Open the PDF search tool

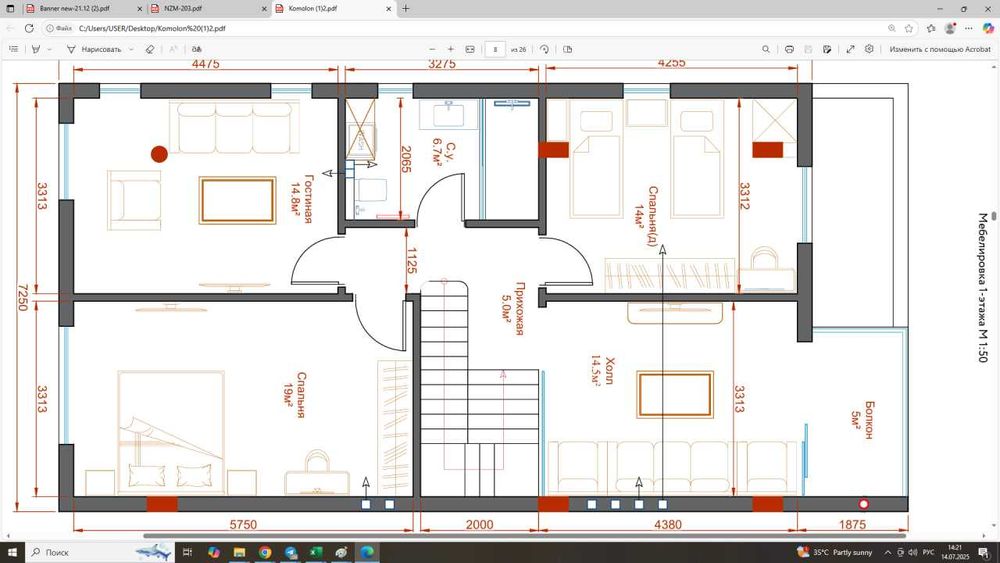(x=766, y=48)
